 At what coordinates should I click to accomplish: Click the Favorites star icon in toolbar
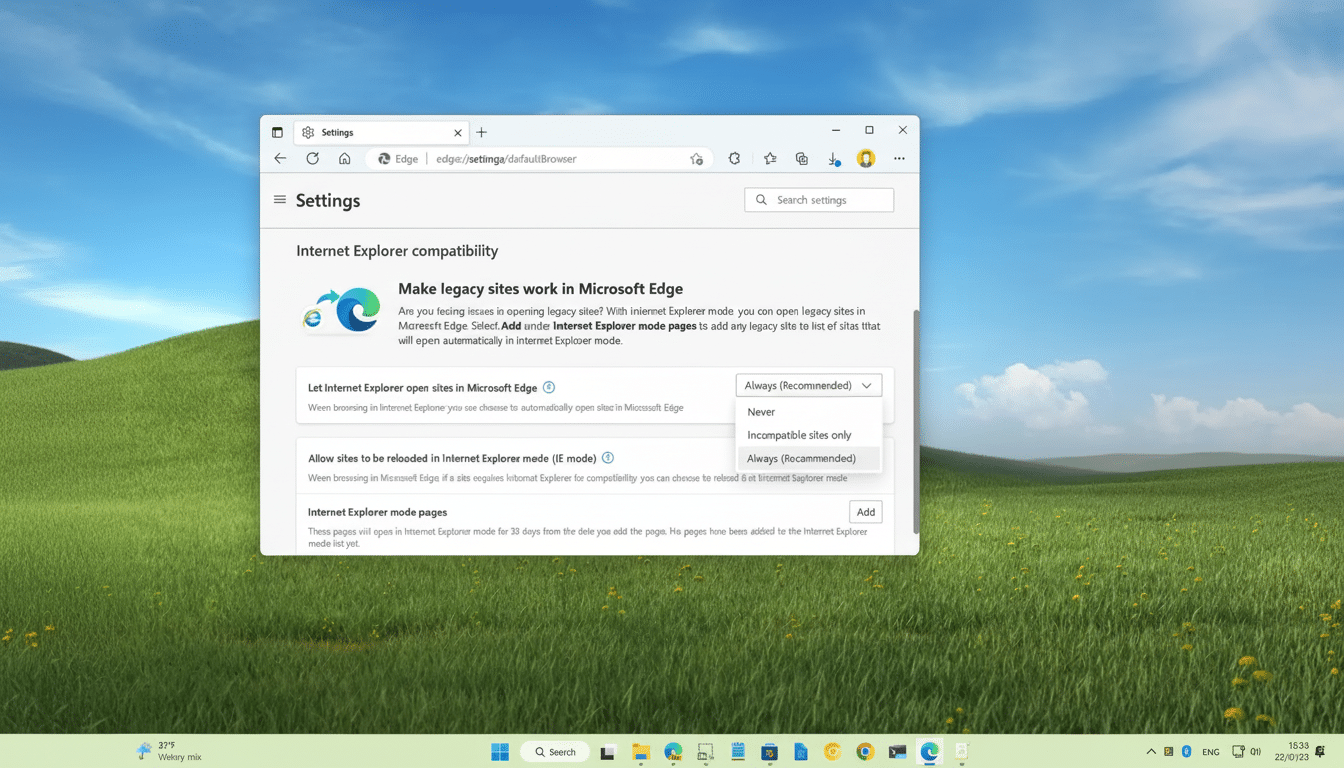click(x=769, y=158)
